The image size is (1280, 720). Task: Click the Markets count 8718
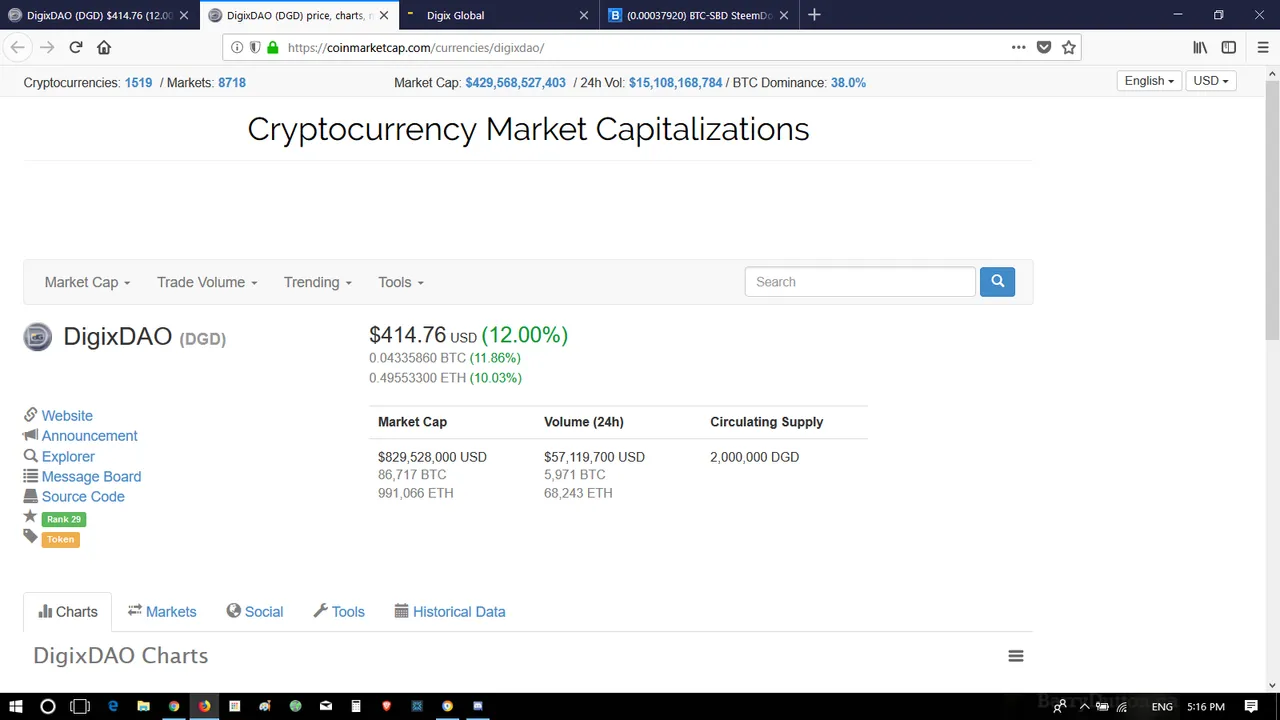tap(232, 83)
